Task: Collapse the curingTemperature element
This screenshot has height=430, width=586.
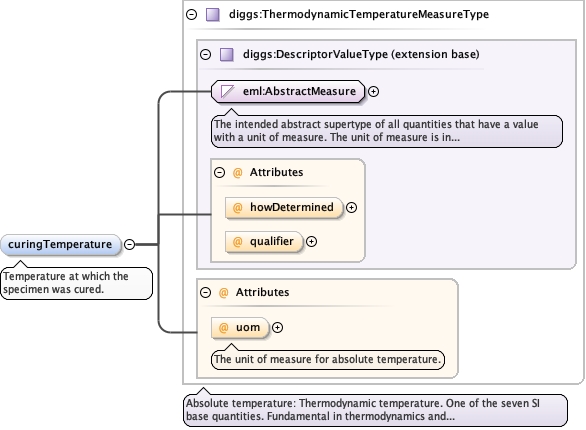Action: coord(129,244)
